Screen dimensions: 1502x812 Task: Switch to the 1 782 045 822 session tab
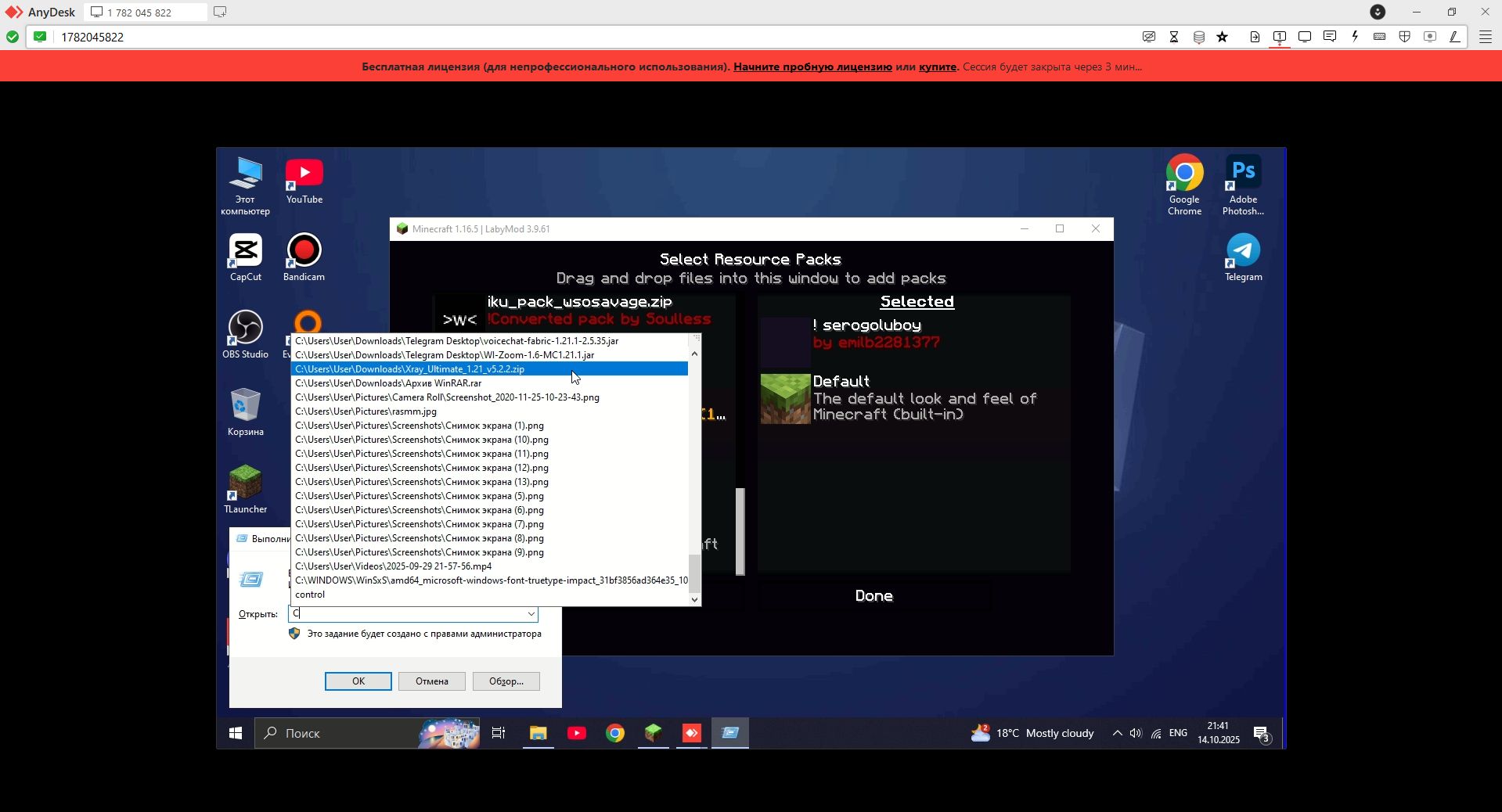[139, 13]
